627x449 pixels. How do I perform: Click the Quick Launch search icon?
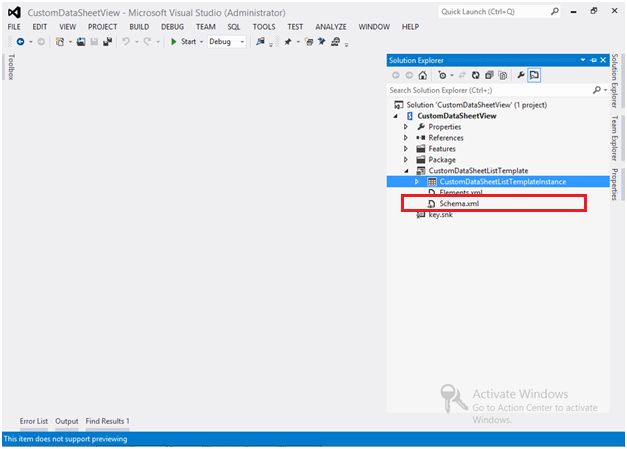(x=555, y=12)
